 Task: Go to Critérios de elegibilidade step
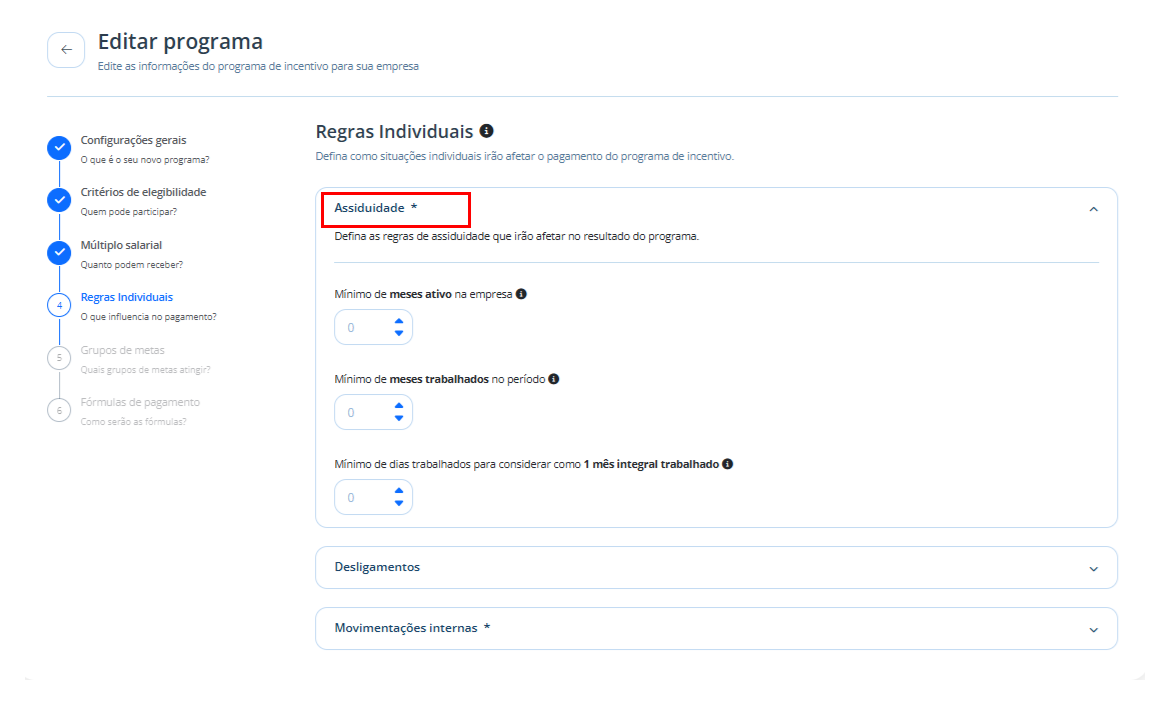pos(143,192)
